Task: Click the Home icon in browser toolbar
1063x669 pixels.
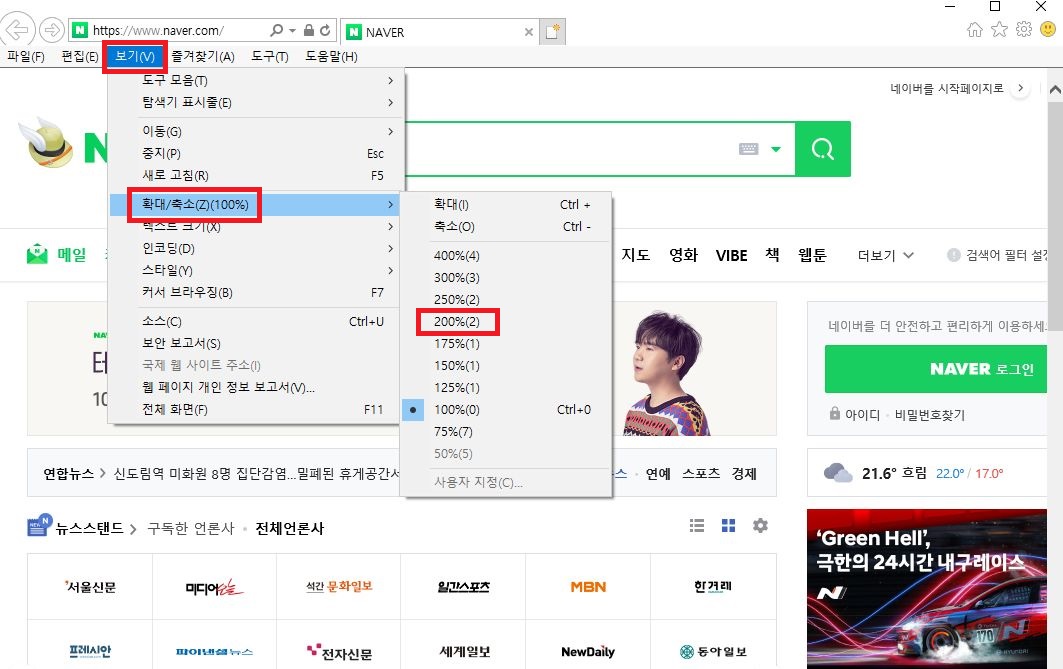Action: point(975,29)
